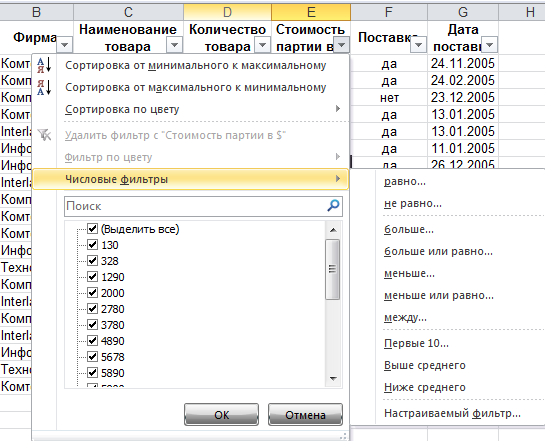
Task: Open the Стоимость партии filter dropdown
Action: [x=342, y=44]
